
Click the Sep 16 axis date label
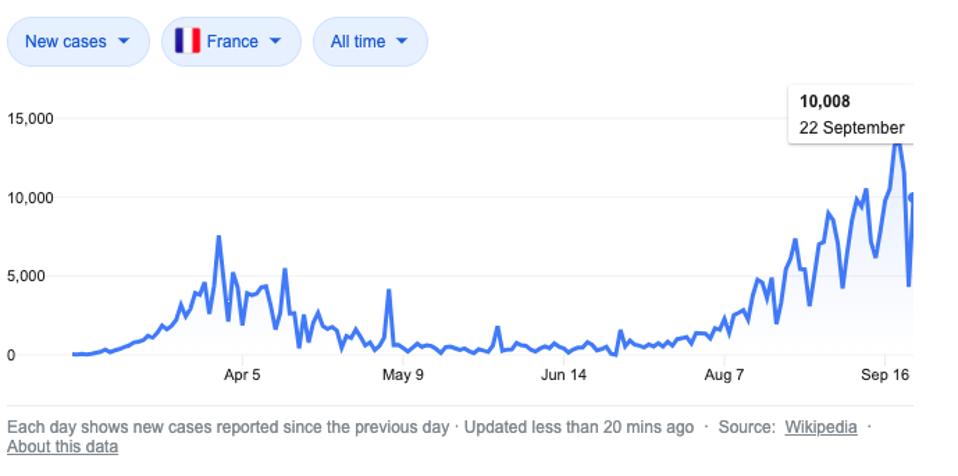[x=885, y=375]
